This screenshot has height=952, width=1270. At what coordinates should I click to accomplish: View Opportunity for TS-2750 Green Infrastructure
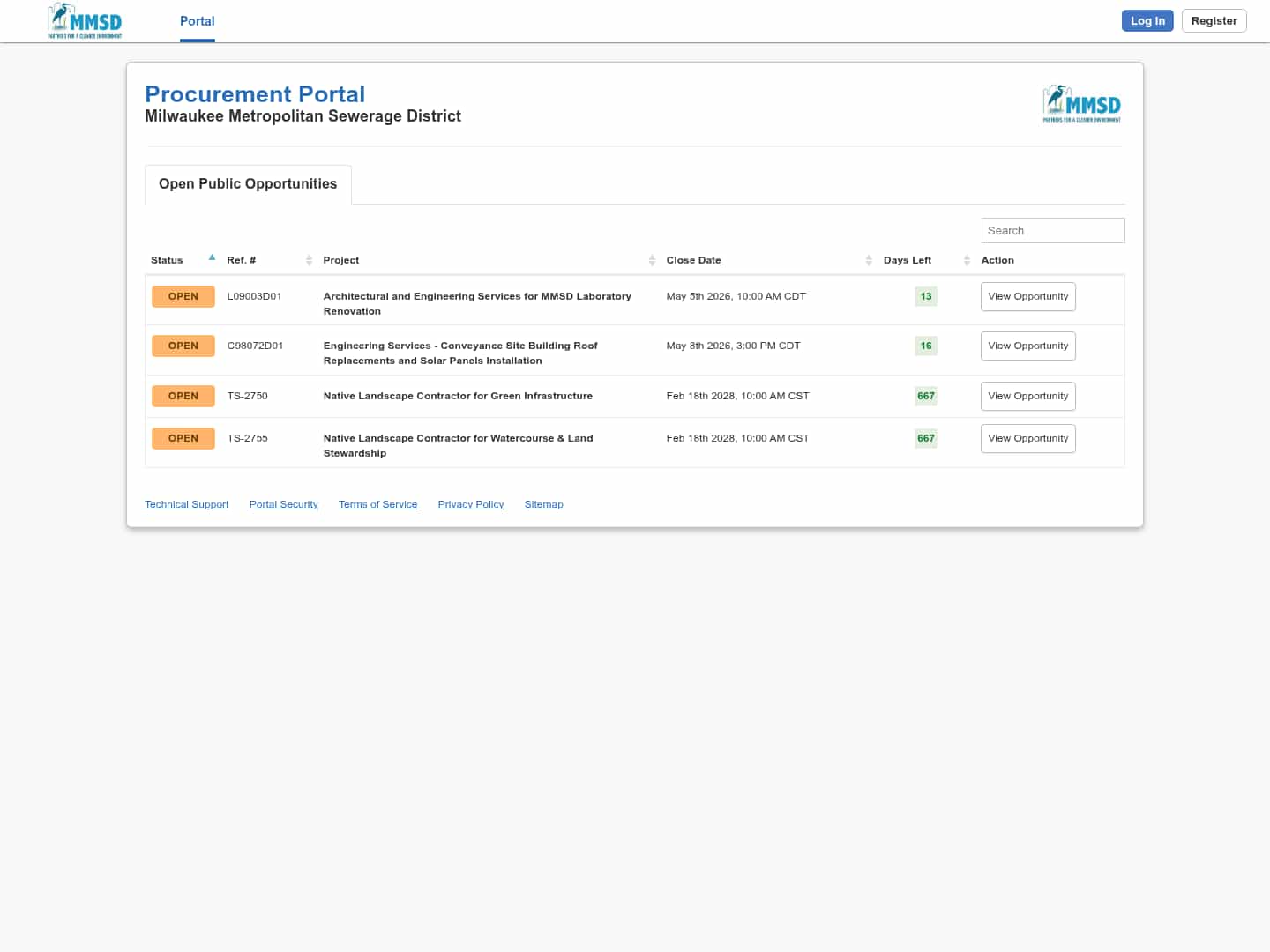(x=1027, y=397)
